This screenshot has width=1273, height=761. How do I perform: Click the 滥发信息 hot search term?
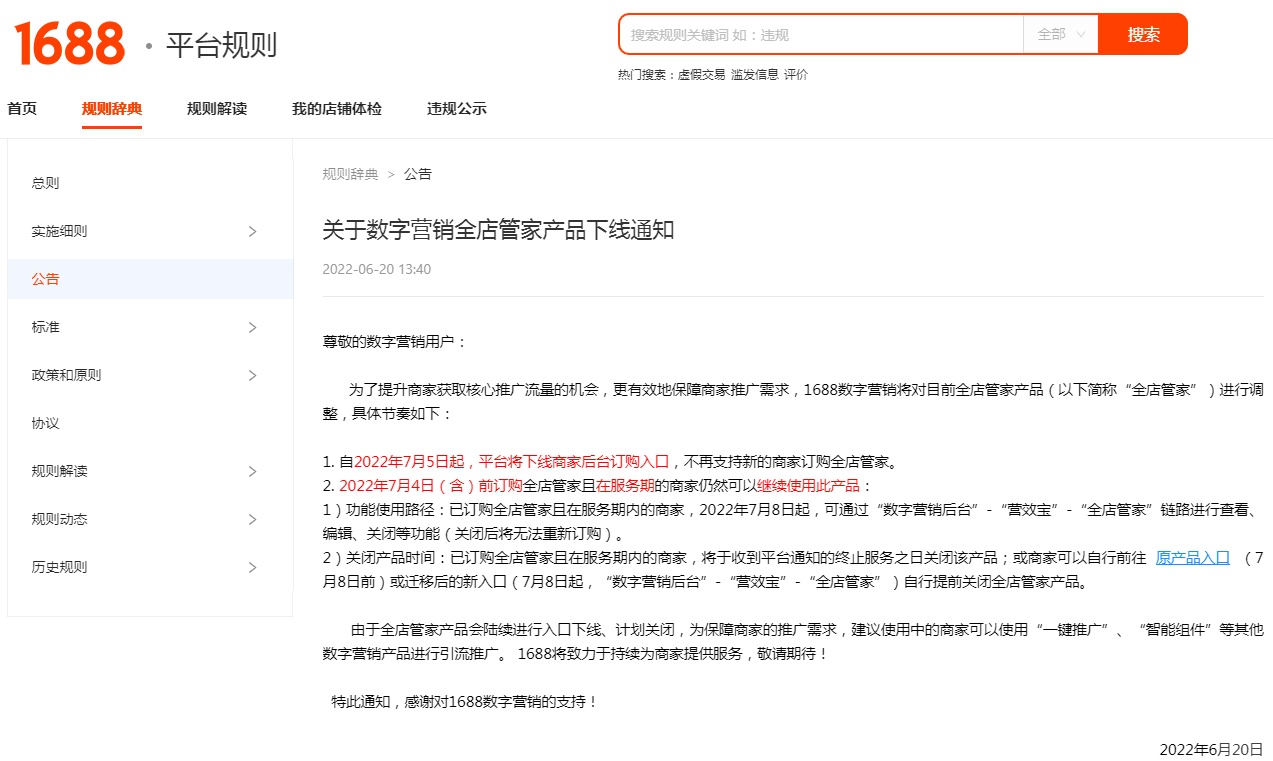[754, 75]
